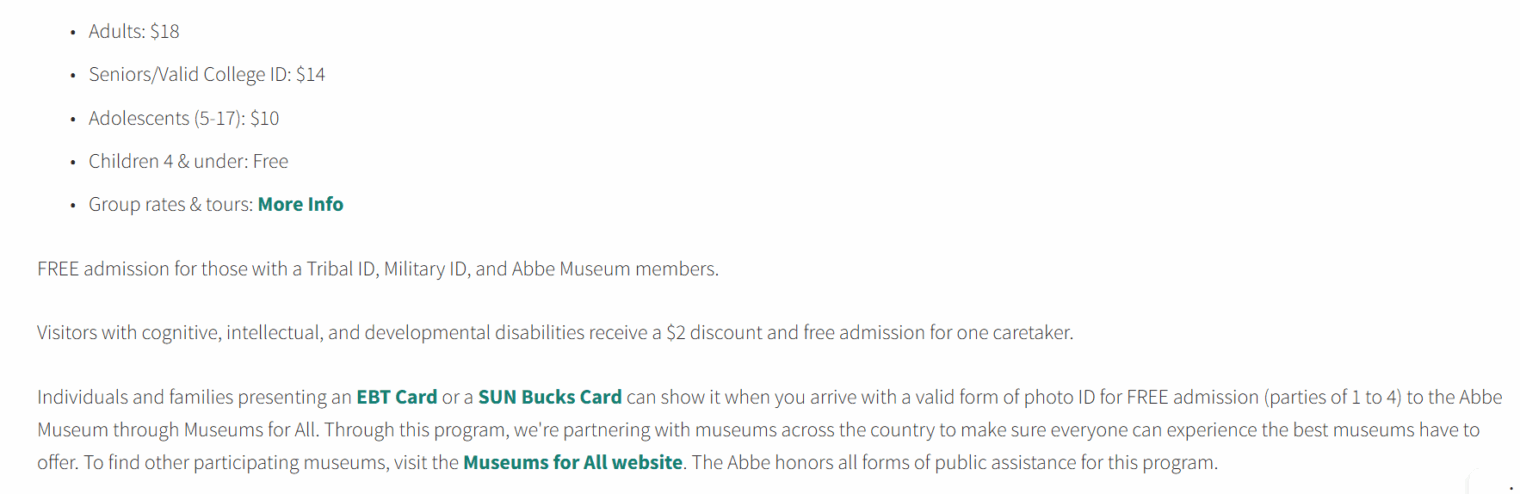
Task: Click the "Individuals and families presenting an" text
Action: (x=193, y=396)
